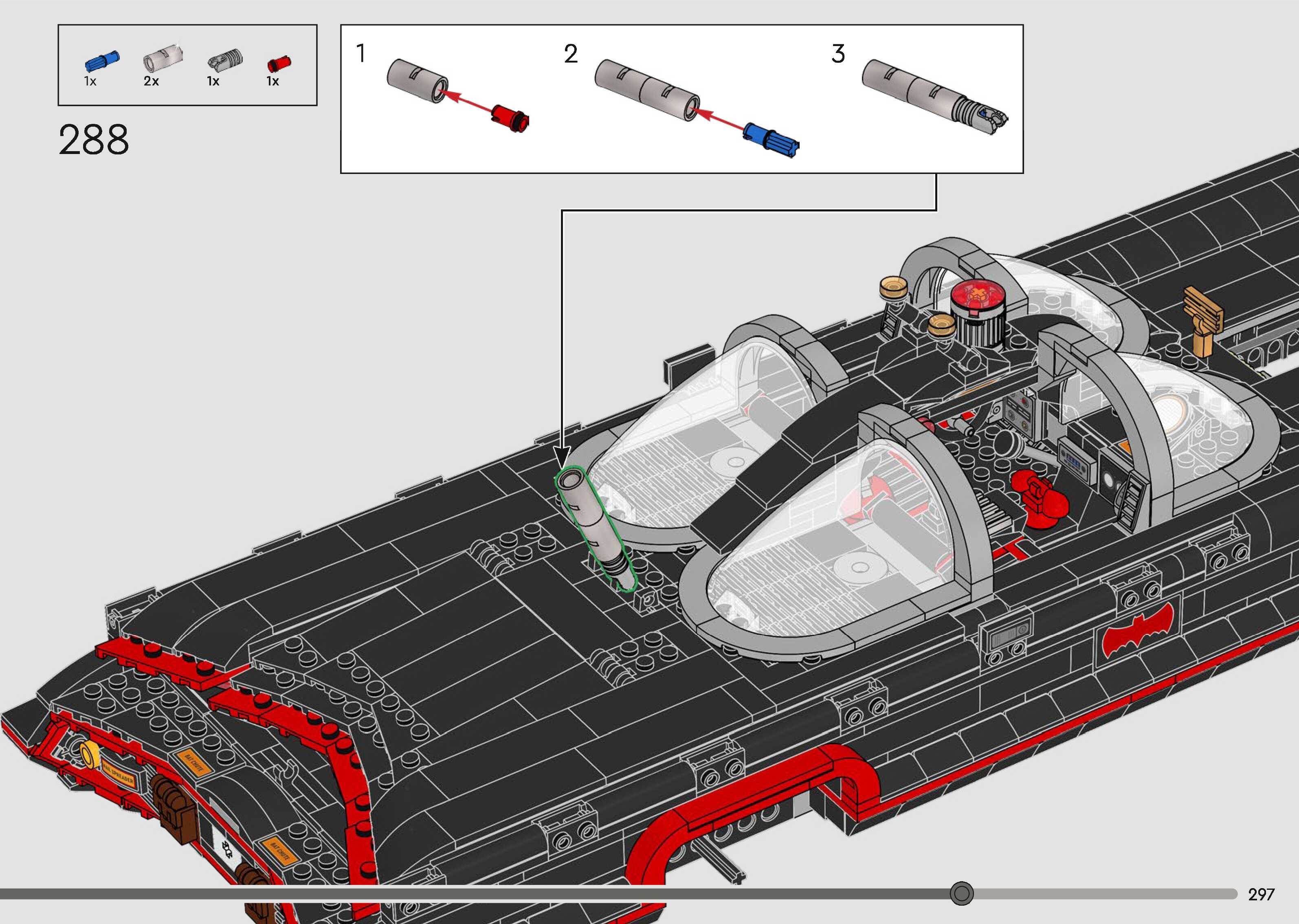1299x924 pixels.
Task: Click the blue pin in parts list
Action: (x=102, y=61)
